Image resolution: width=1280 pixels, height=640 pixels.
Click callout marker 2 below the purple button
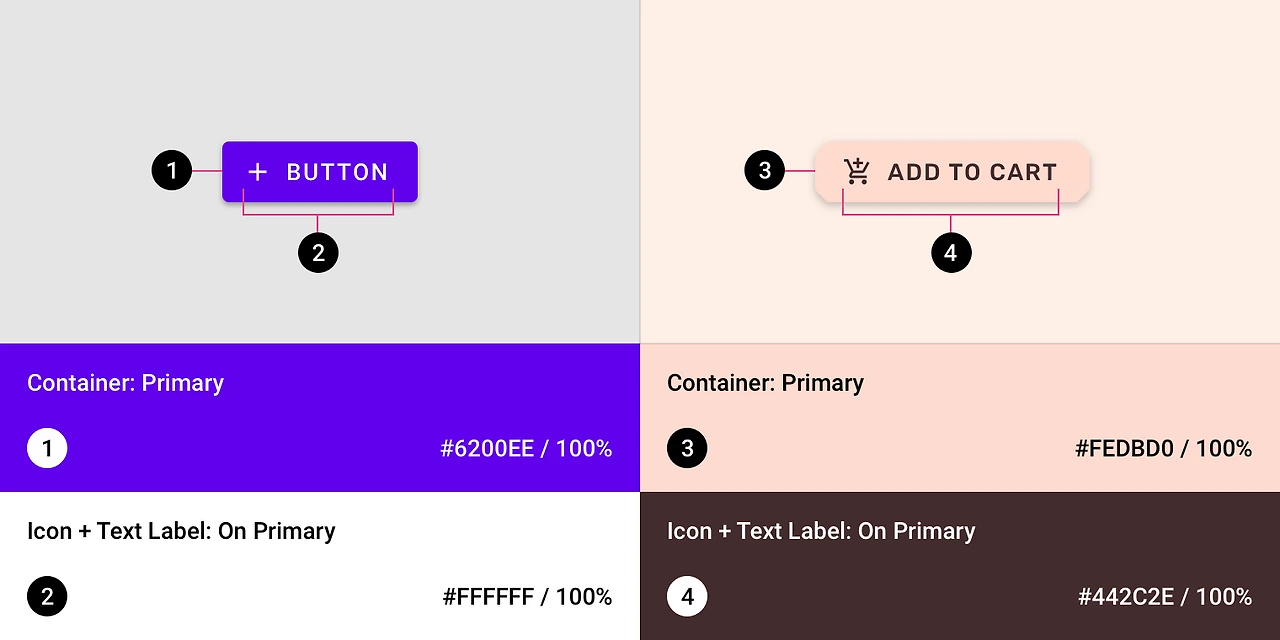tap(318, 253)
